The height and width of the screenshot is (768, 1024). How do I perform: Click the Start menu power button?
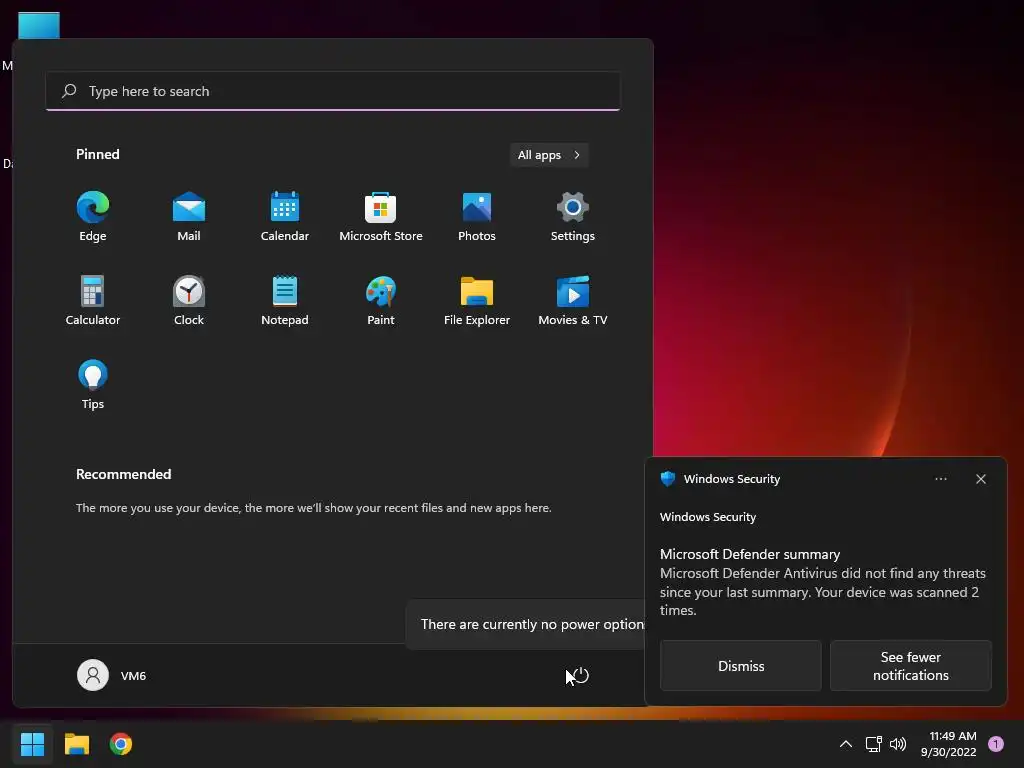[580, 675]
